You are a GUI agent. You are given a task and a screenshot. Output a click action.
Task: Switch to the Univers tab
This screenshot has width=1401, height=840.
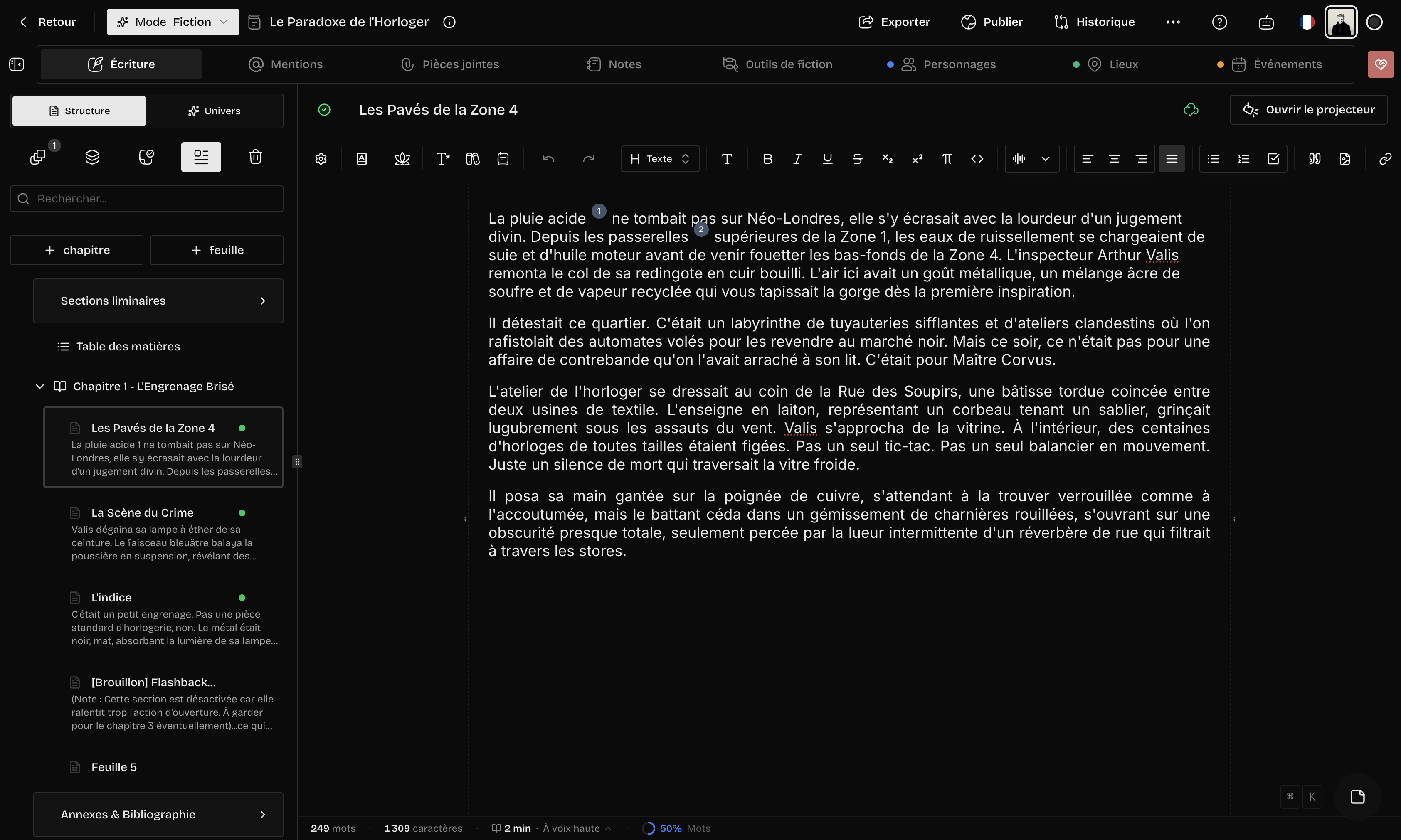(x=215, y=111)
